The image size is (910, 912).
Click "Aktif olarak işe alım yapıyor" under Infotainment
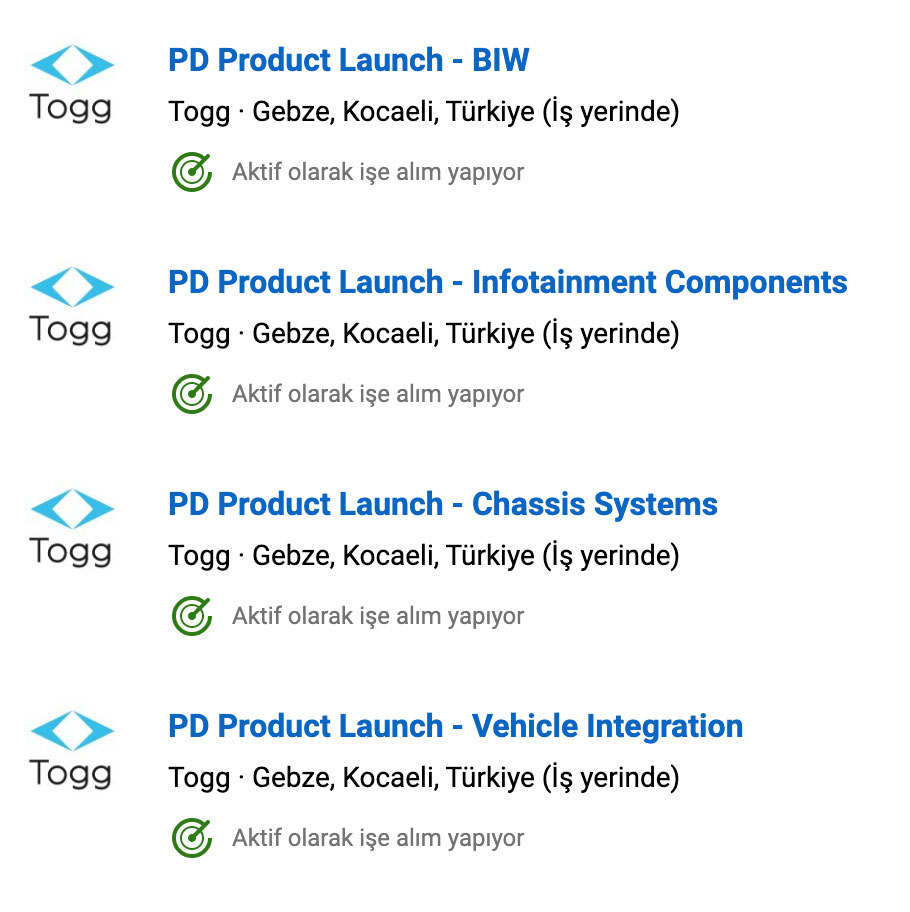[x=378, y=394]
